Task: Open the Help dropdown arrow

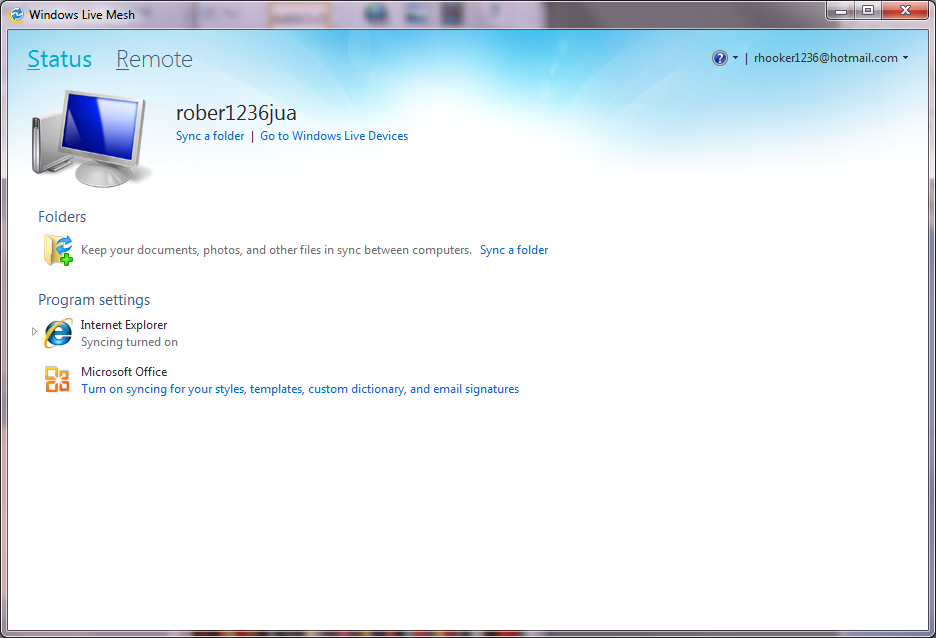Action: point(735,58)
